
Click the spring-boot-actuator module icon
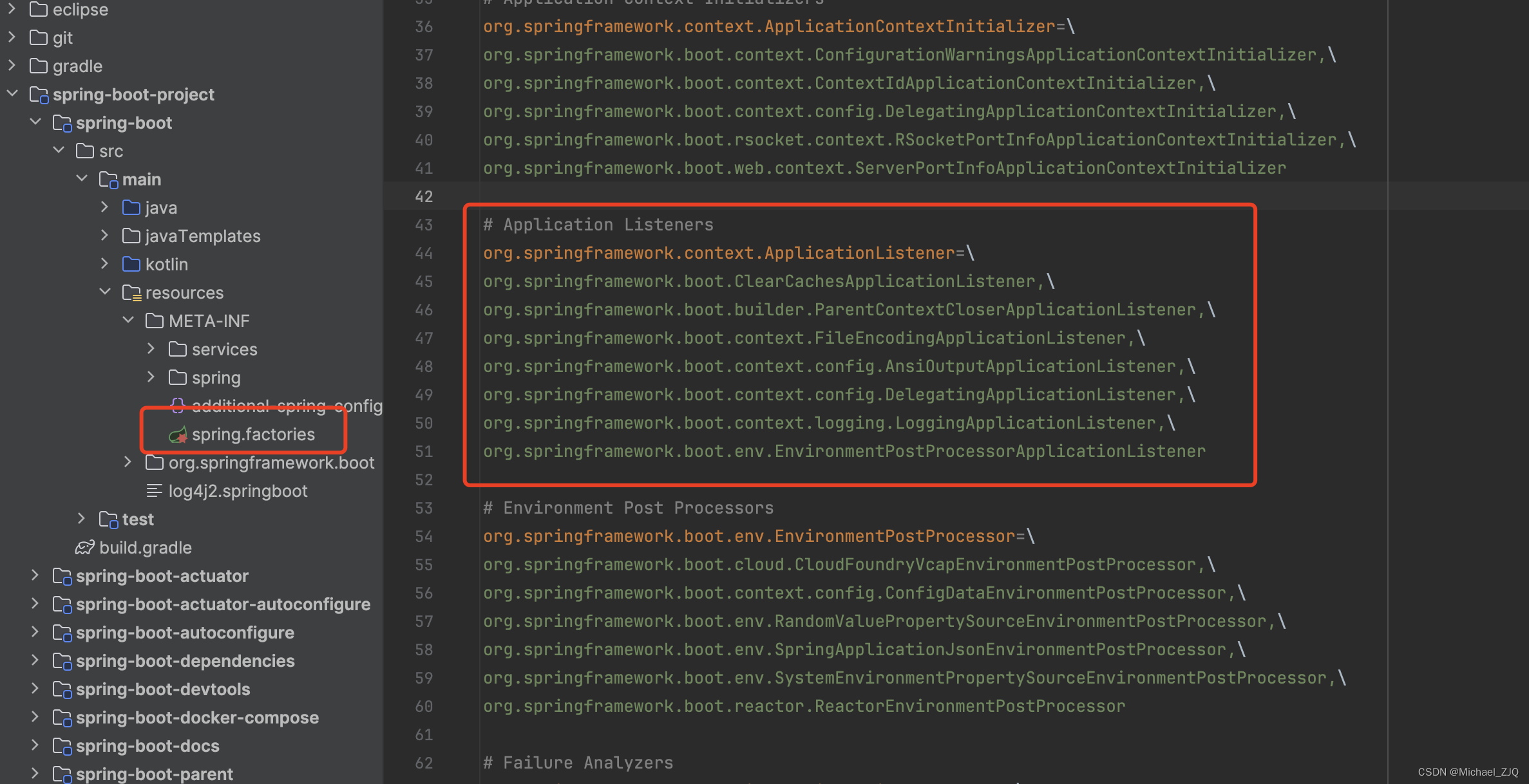tap(62, 576)
